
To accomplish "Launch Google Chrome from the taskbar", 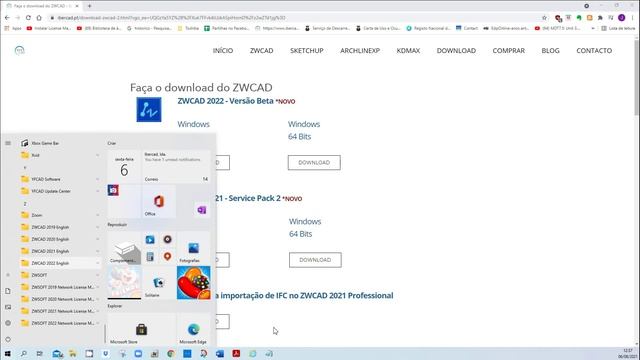I will point(171,353).
